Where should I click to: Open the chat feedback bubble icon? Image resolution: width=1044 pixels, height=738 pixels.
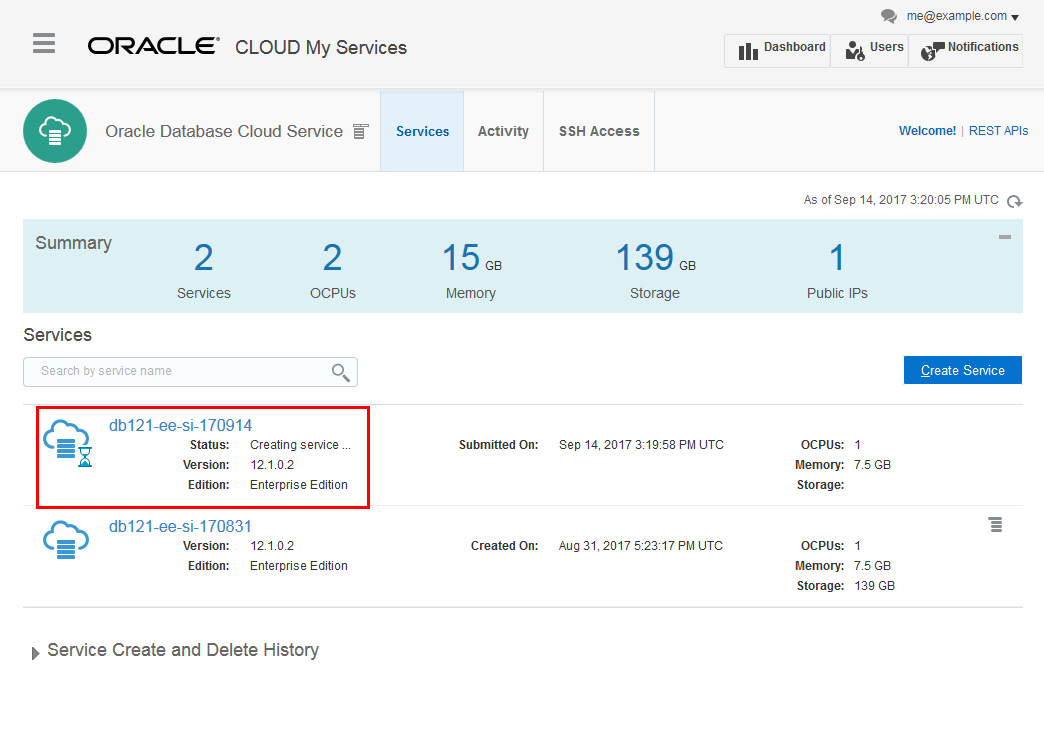(x=889, y=16)
